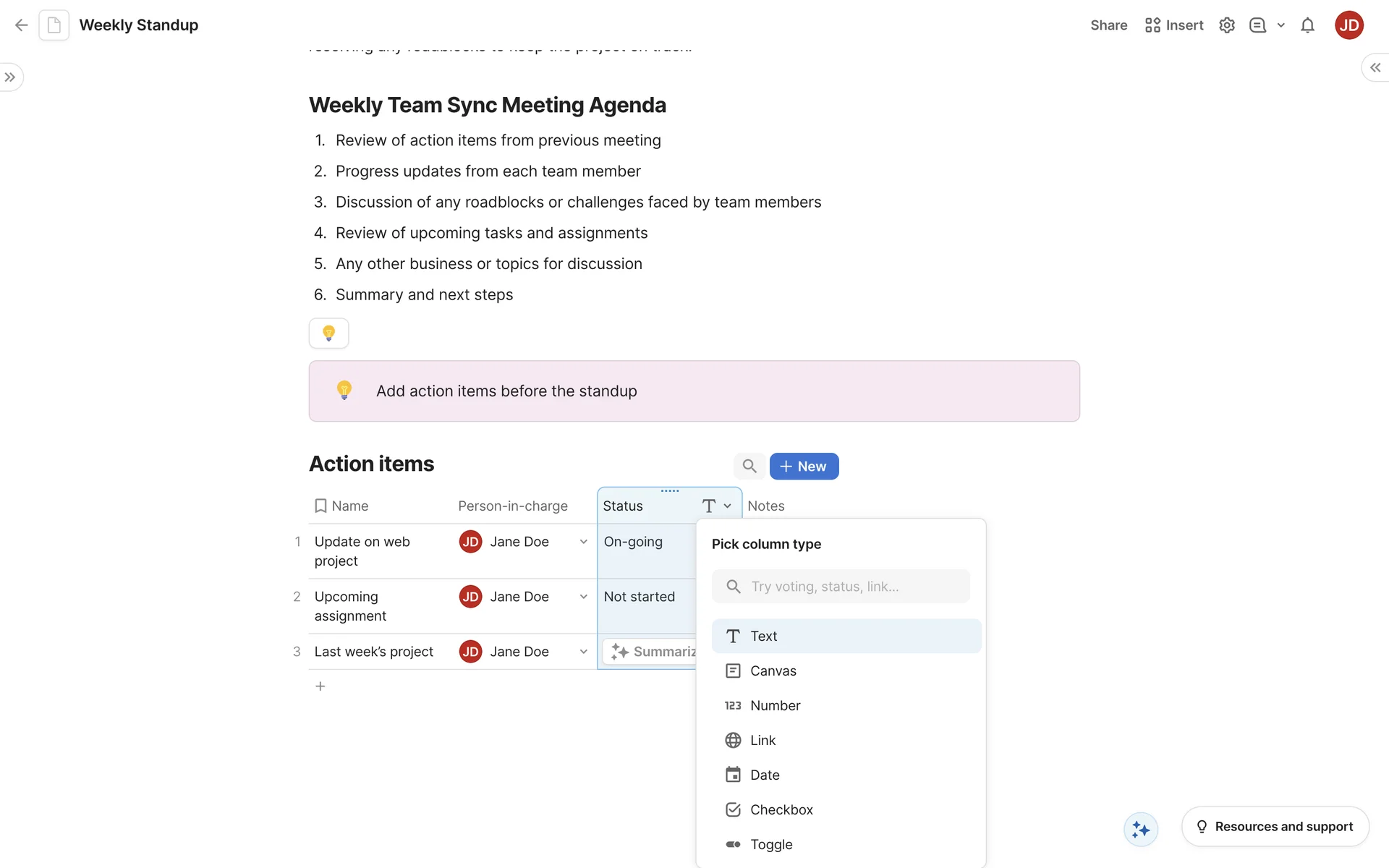This screenshot has width=1389, height=868.
Task: Open the document settings gear
Action: (1227, 25)
